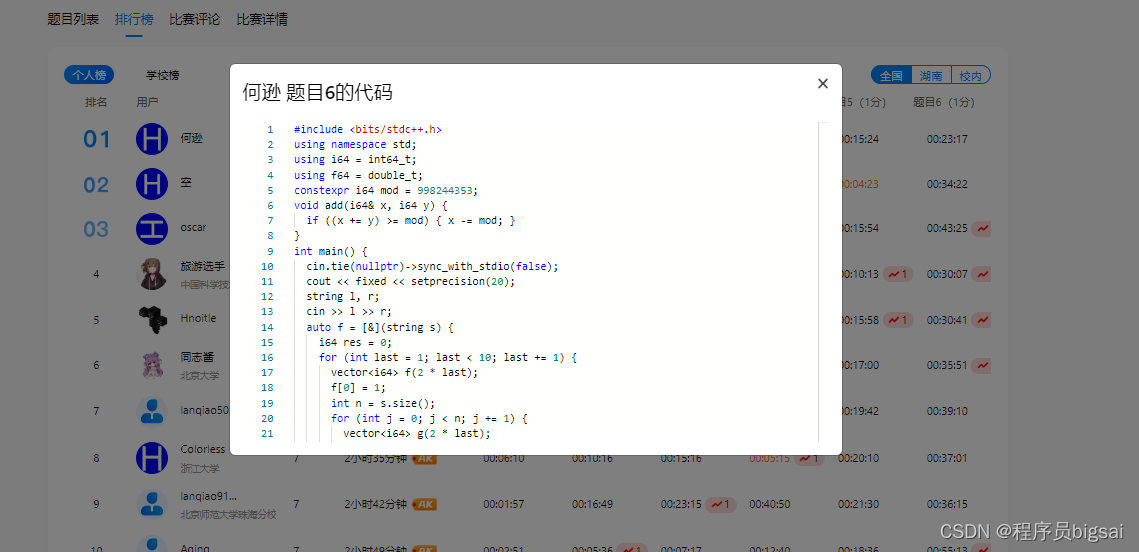Open Hnoitle's 题目6 time 00:30:41
1139x552 pixels.
[947, 320]
